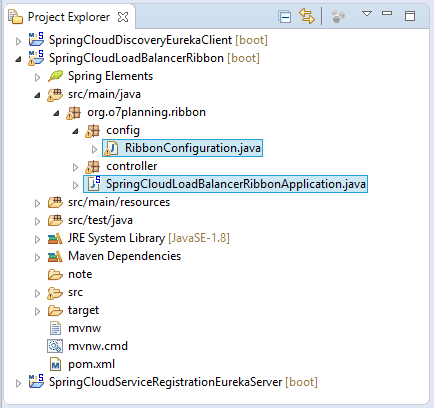The image size is (434, 408).
Task: Click the Collapse All toolbar icon
Action: [285, 16]
